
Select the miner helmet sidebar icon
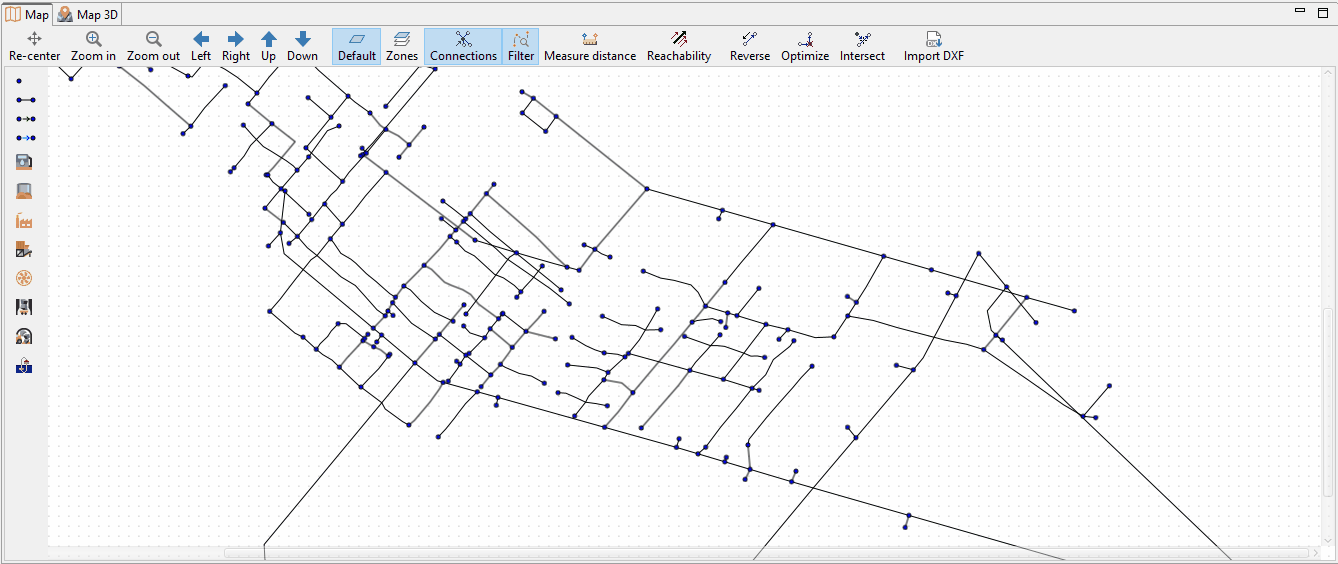tap(25, 336)
